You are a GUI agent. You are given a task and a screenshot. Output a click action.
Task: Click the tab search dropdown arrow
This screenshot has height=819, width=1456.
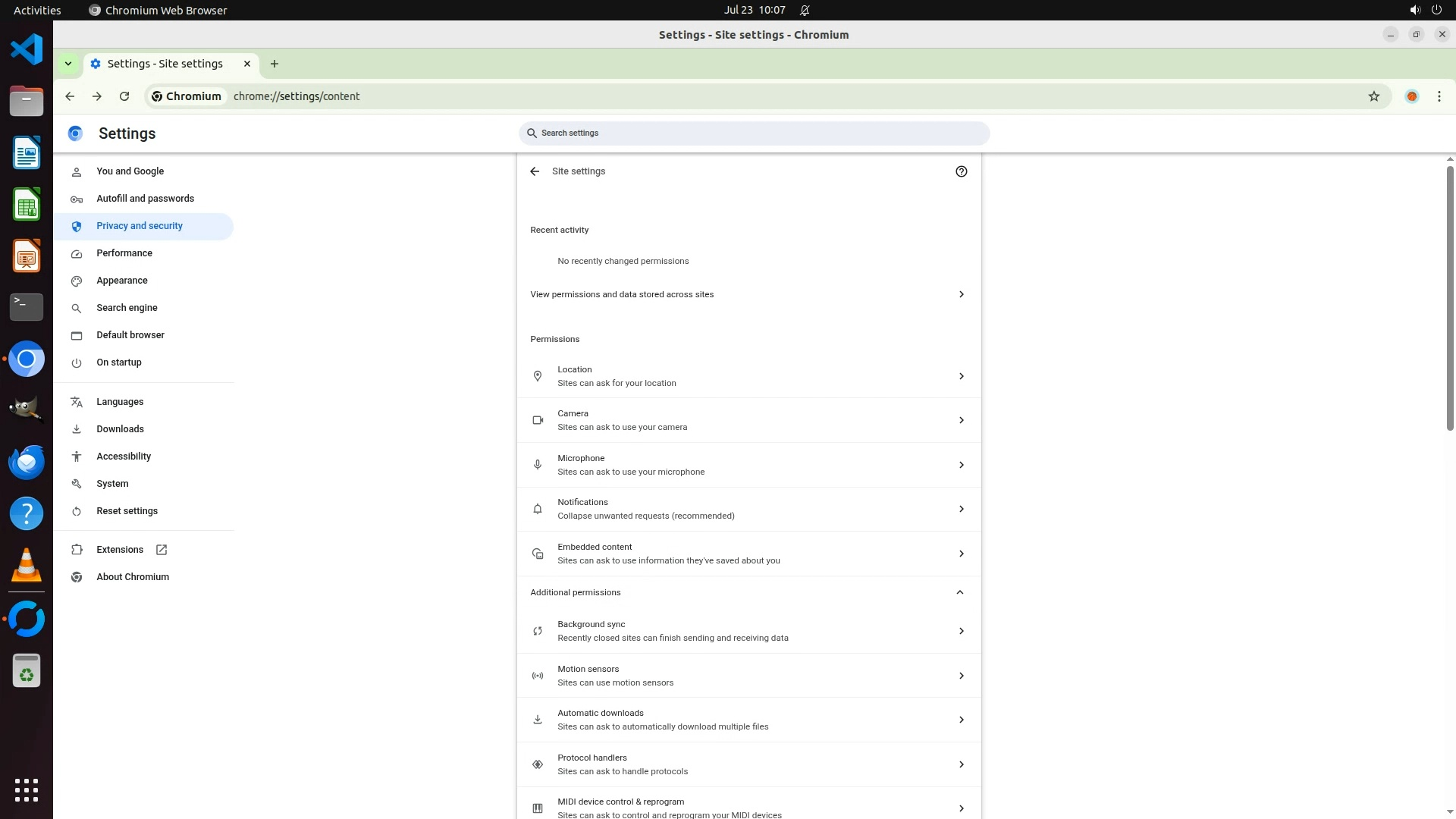(68, 64)
